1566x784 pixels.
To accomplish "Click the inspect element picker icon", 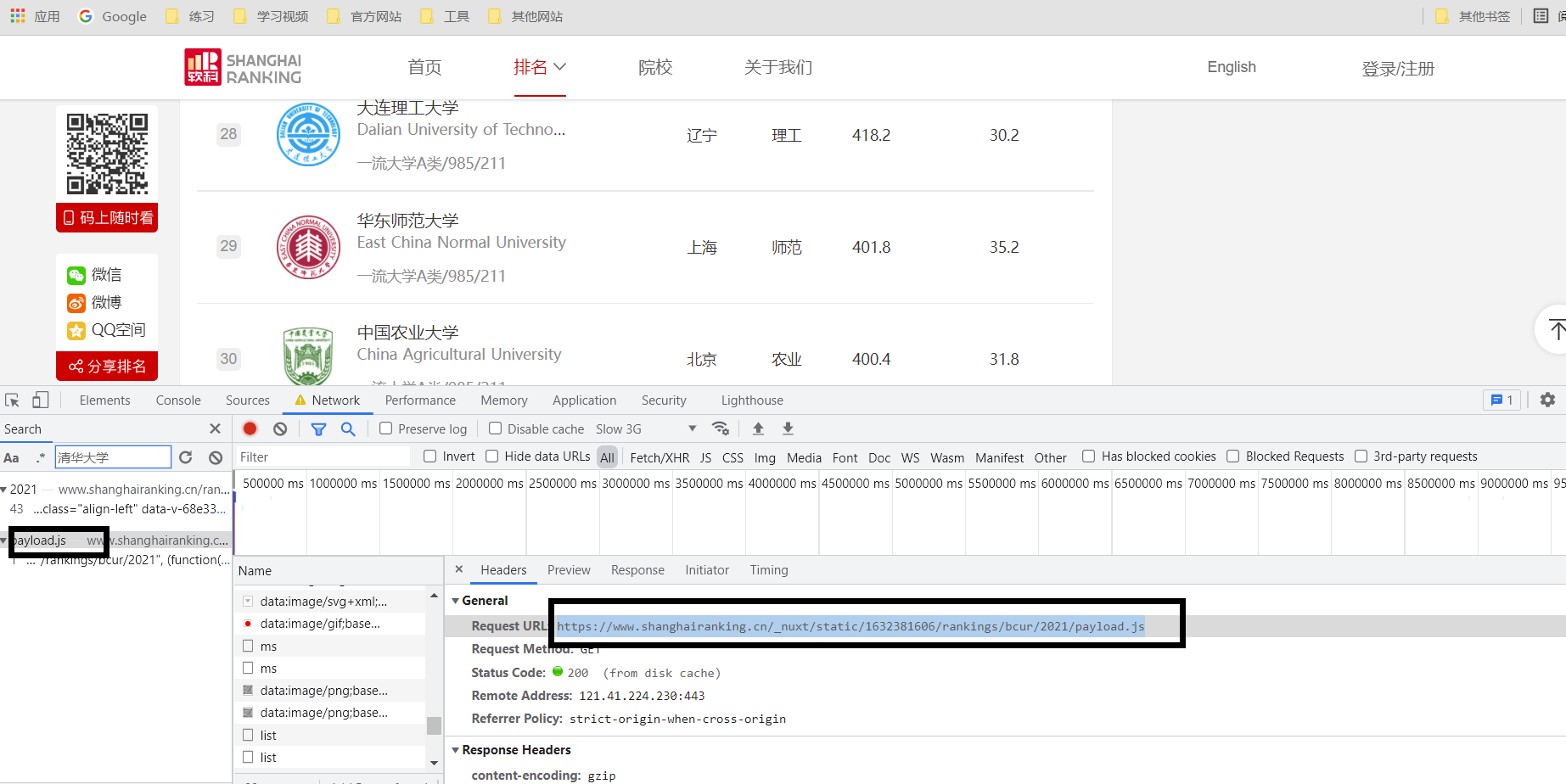I will pos(12,400).
